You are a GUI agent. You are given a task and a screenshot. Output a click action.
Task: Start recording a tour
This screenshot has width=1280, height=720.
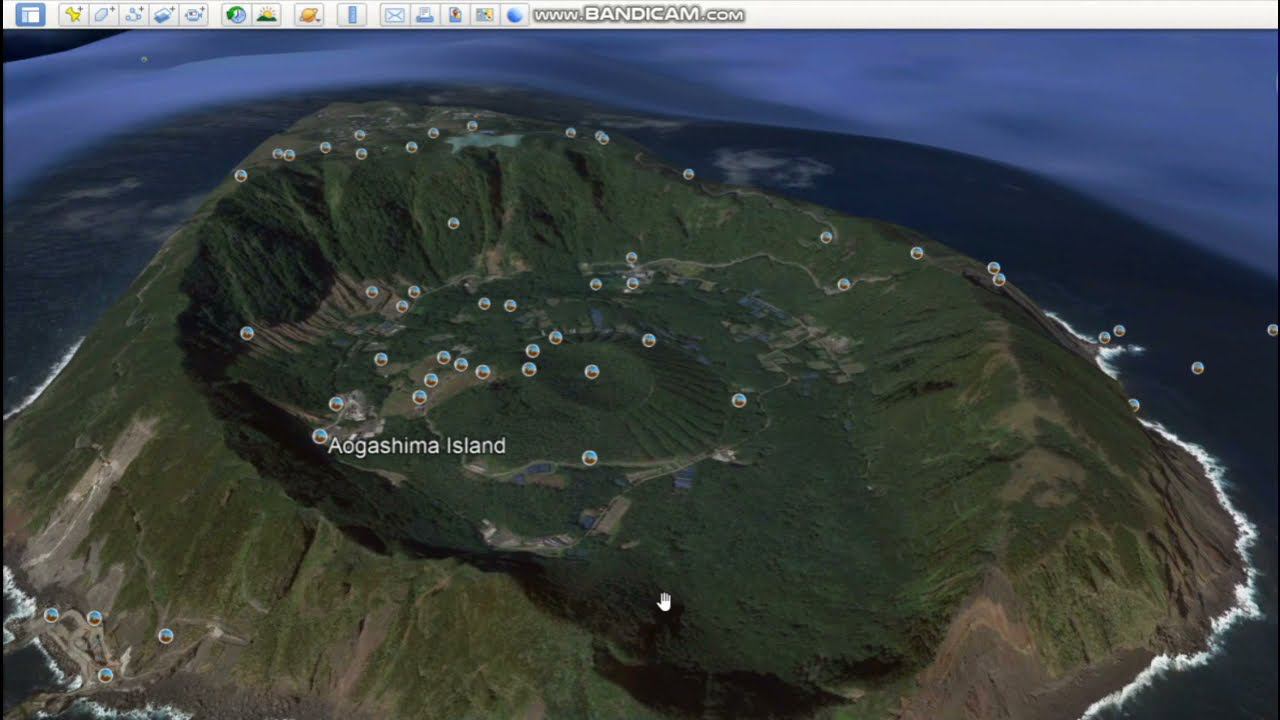(x=195, y=15)
